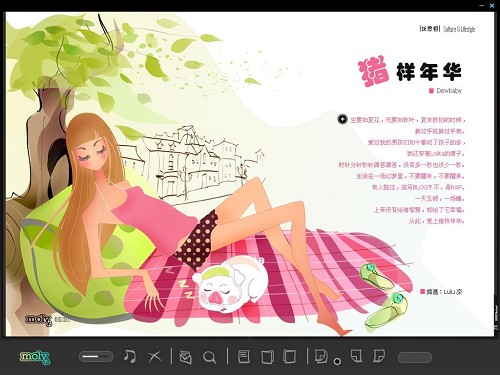Minimize the magazine reader window

coord(482,5)
